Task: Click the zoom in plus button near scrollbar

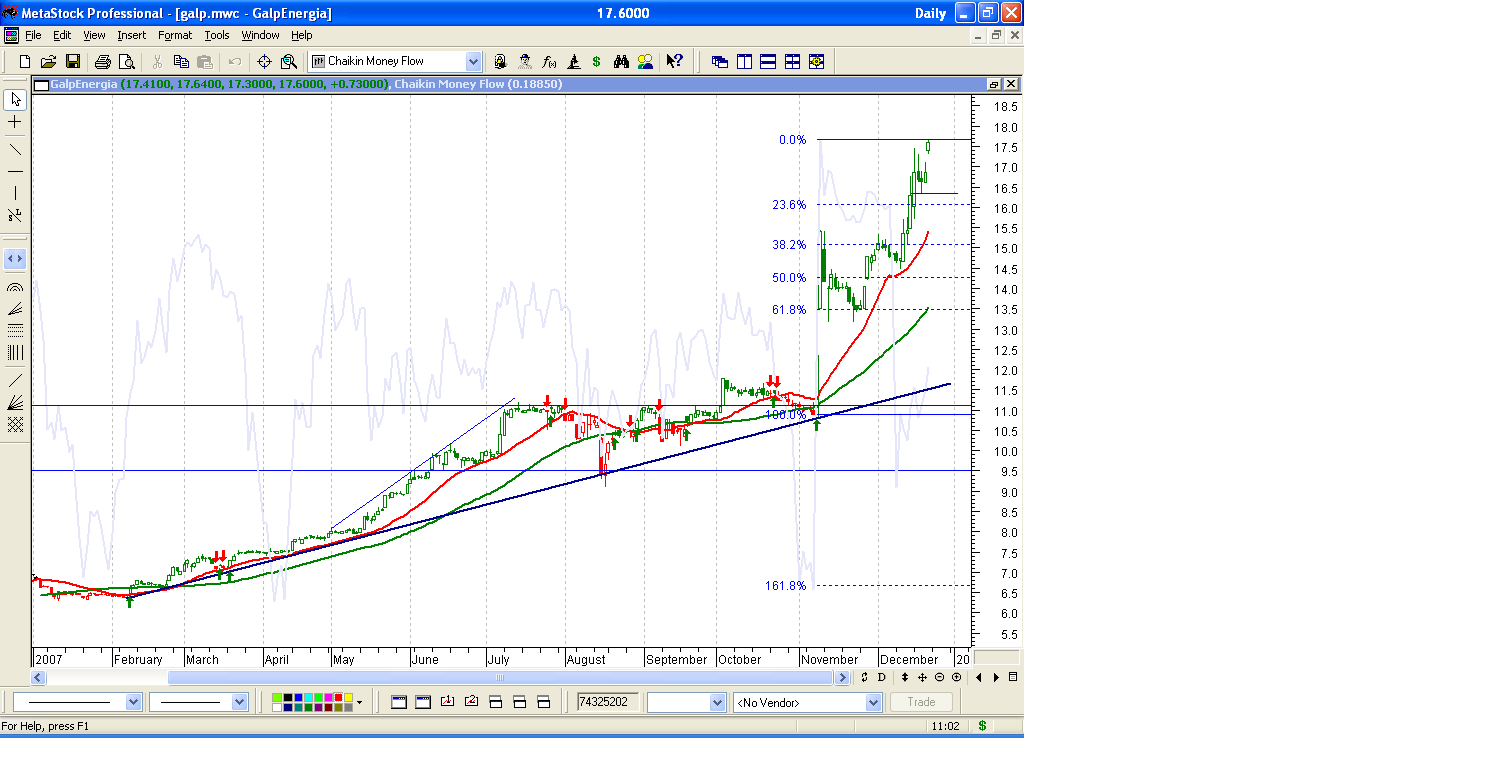Action: point(956,677)
